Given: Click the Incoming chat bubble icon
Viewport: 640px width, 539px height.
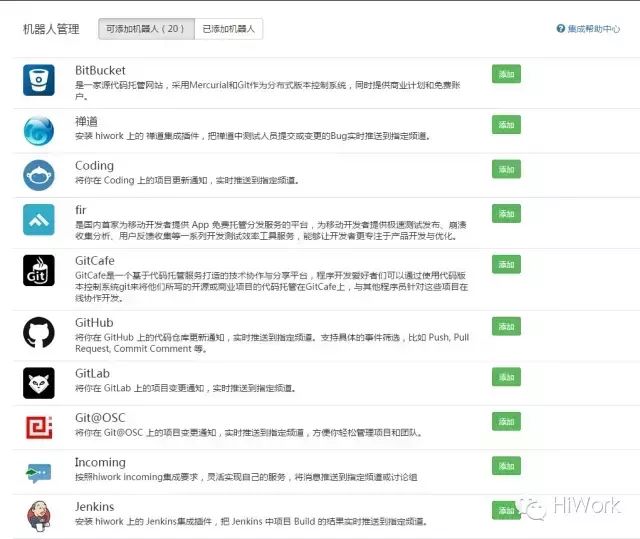Looking at the screenshot, I should [x=39, y=473].
